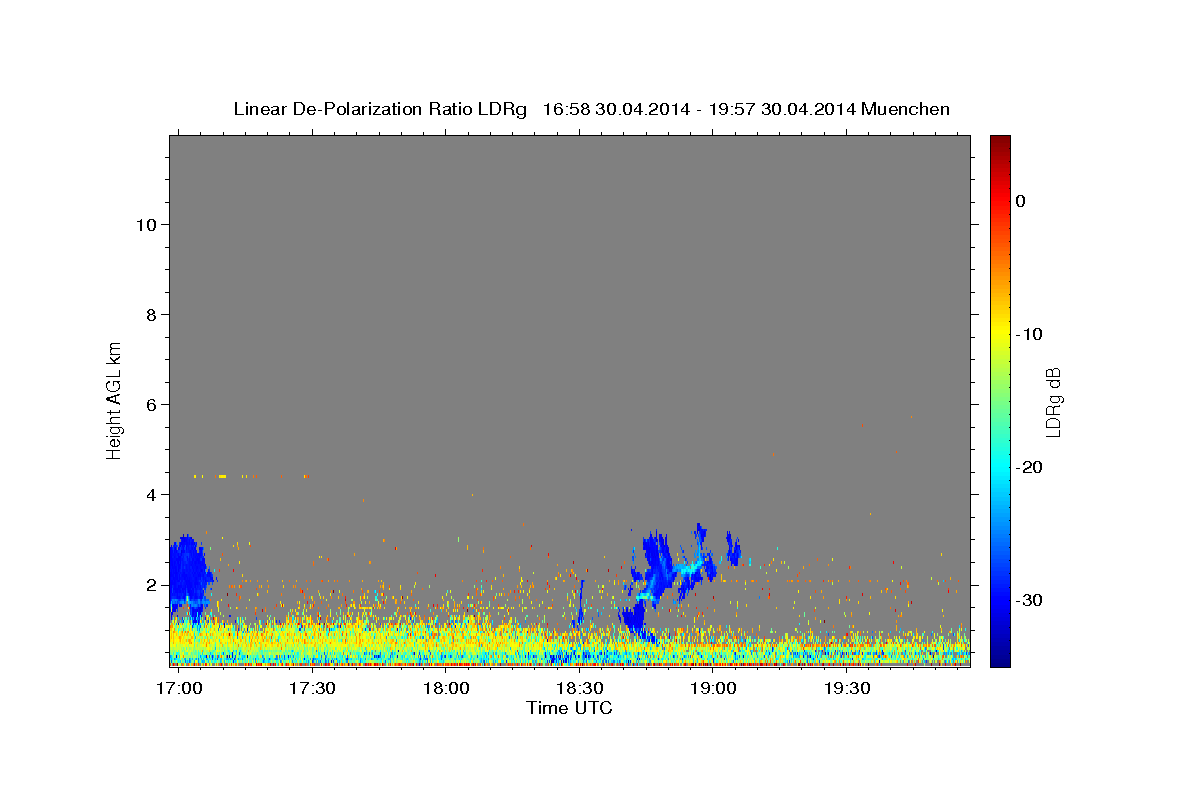
Task: Click the 18:30 time tick label
Action: pyautogui.click(x=580, y=689)
